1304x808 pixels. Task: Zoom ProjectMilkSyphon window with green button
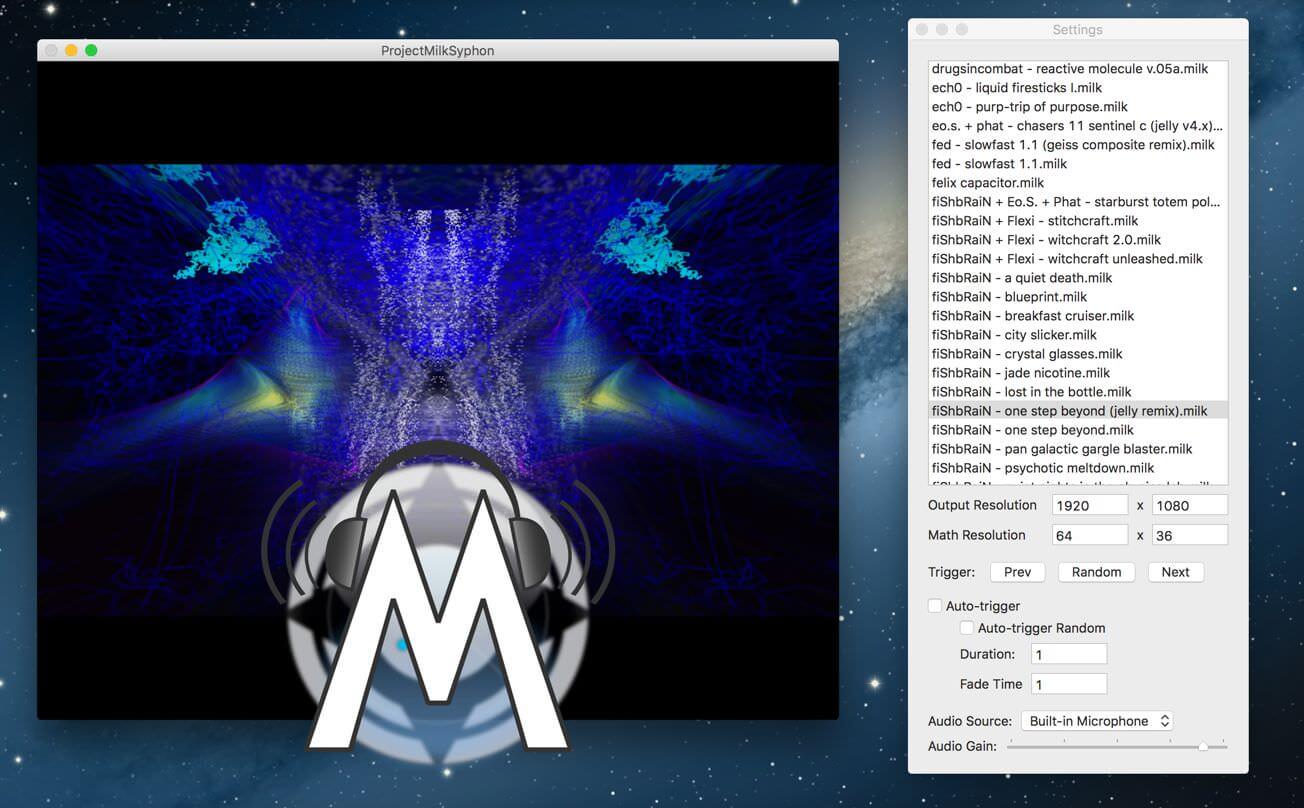click(x=91, y=50)
